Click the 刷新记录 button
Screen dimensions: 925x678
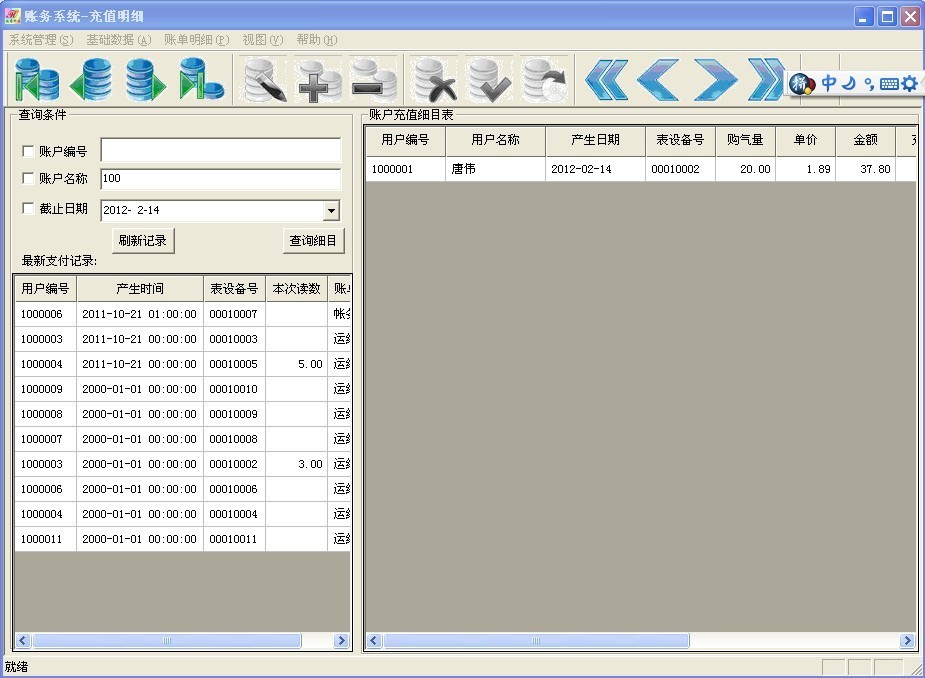(142, 241)
